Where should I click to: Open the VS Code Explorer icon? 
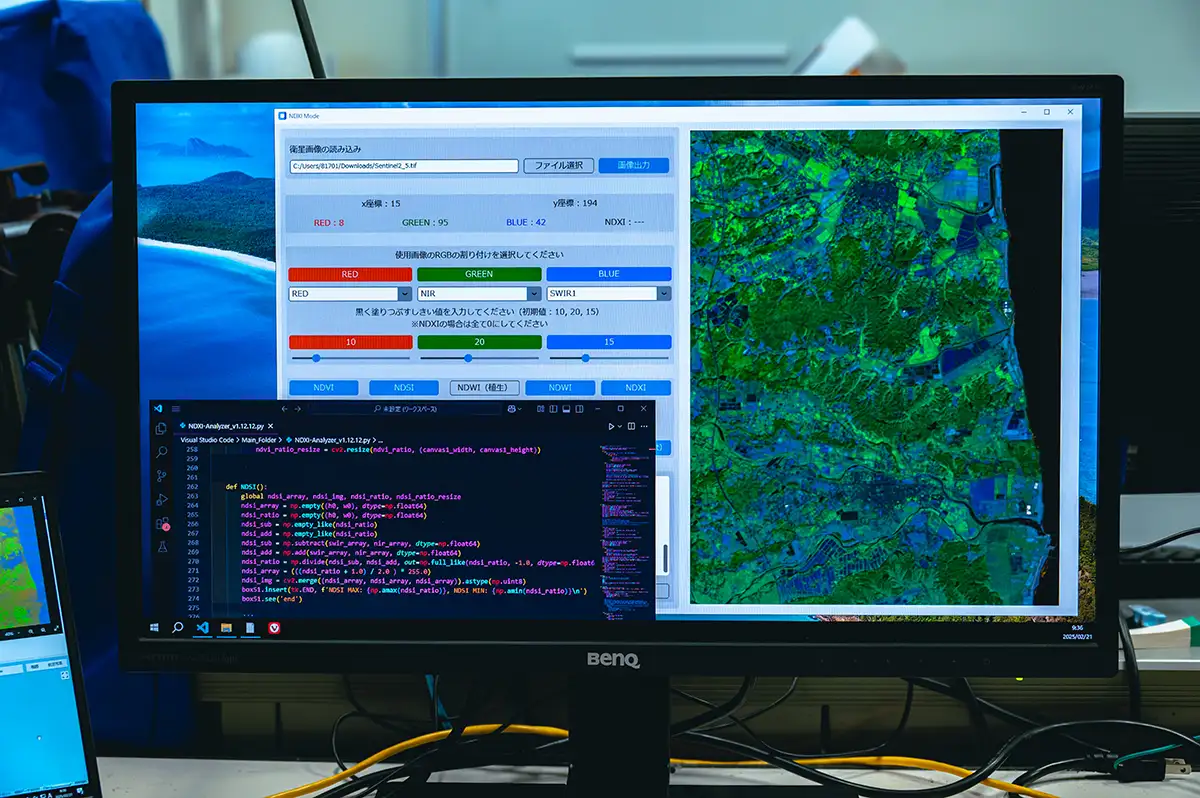pos(161,429)
